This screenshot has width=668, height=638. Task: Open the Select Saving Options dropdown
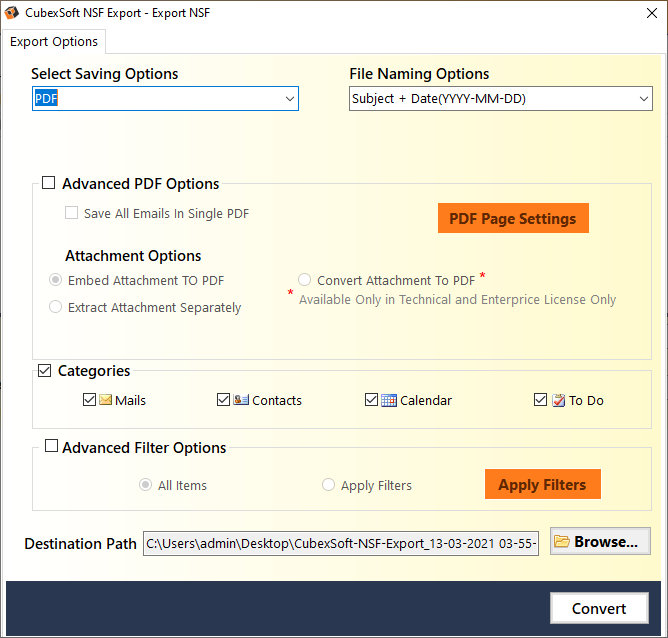pyautogui.click(x=166, y=99)
